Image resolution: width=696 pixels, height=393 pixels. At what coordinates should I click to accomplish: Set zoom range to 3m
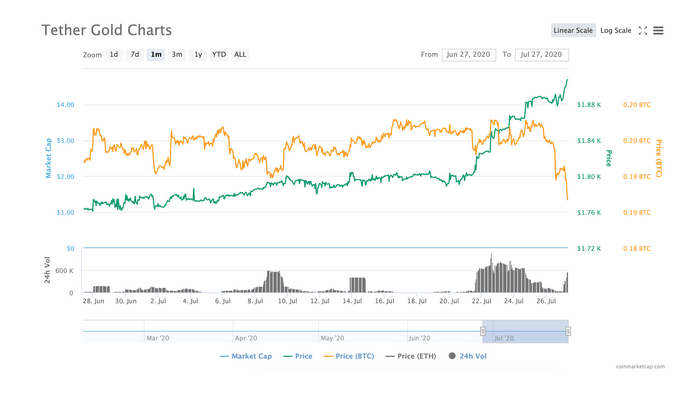(177, 55)
